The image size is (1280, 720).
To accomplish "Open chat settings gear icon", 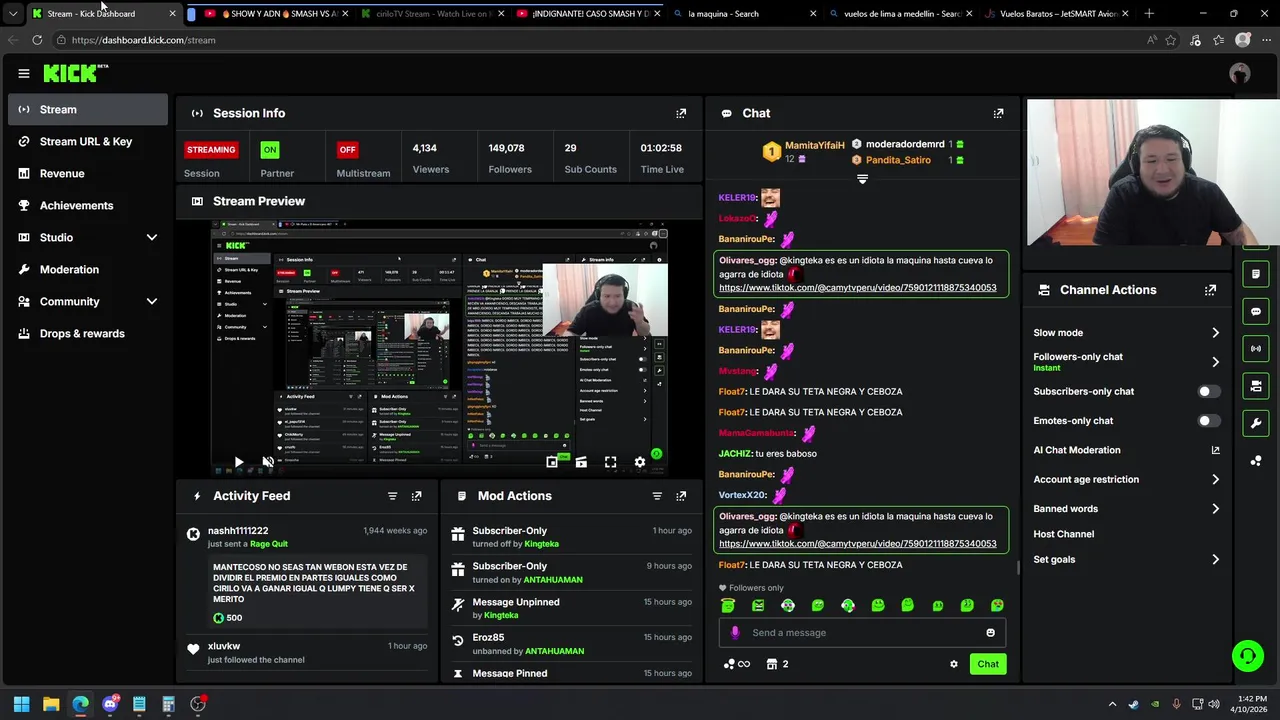I will (953, 664).
